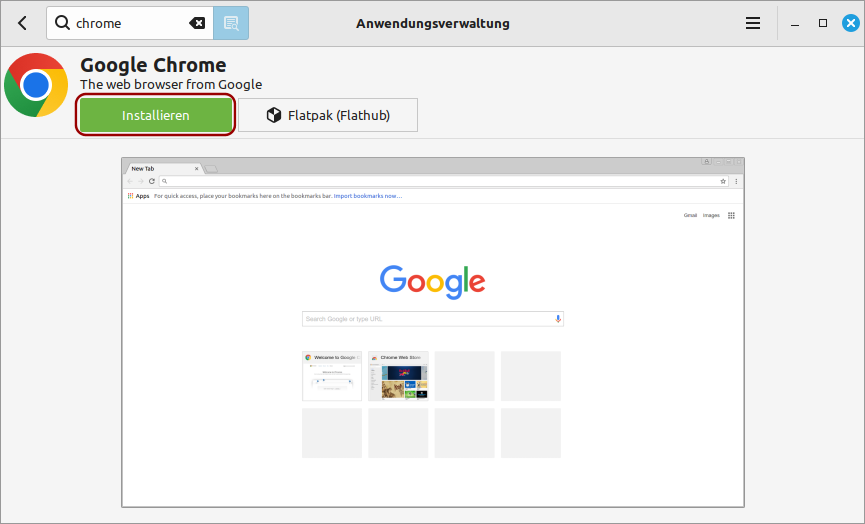Open the Chrome screenshot preview

click(x=433, y=332)
